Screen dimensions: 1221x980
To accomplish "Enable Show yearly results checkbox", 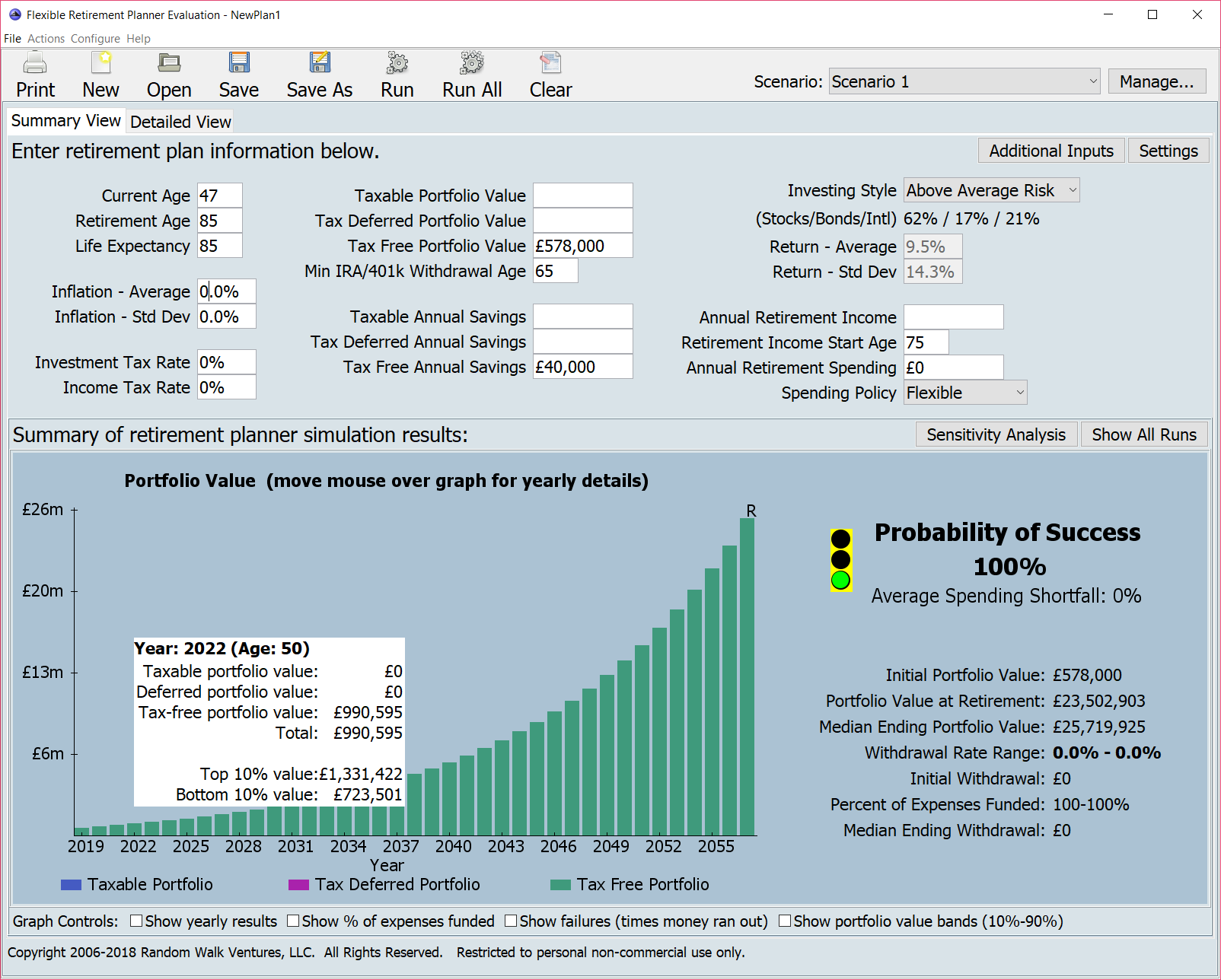I will pyautogui.click(x=136, y=921).
